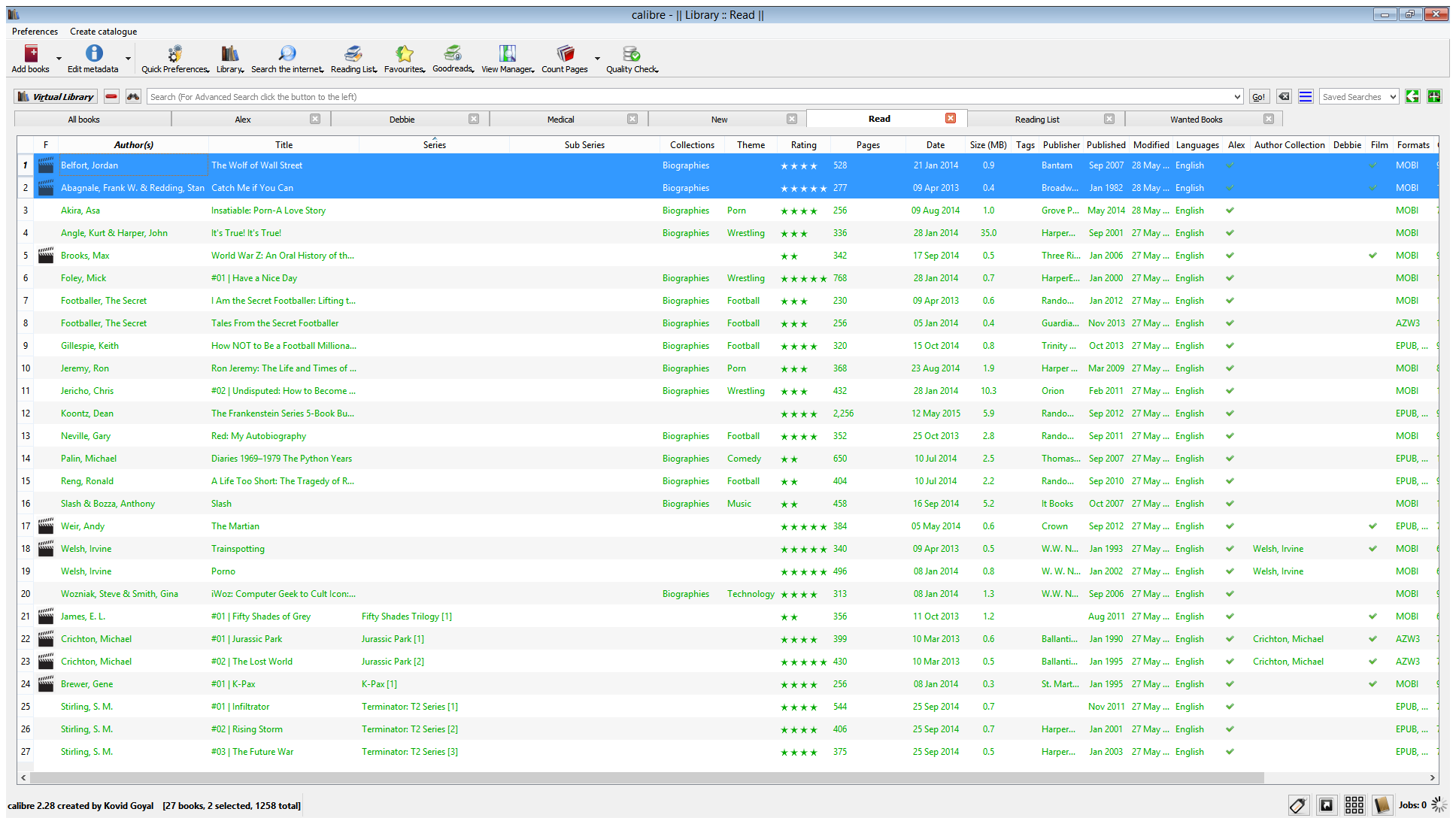
Task: Toggle the Cover Grid view icon
Action: point(1354,805)
